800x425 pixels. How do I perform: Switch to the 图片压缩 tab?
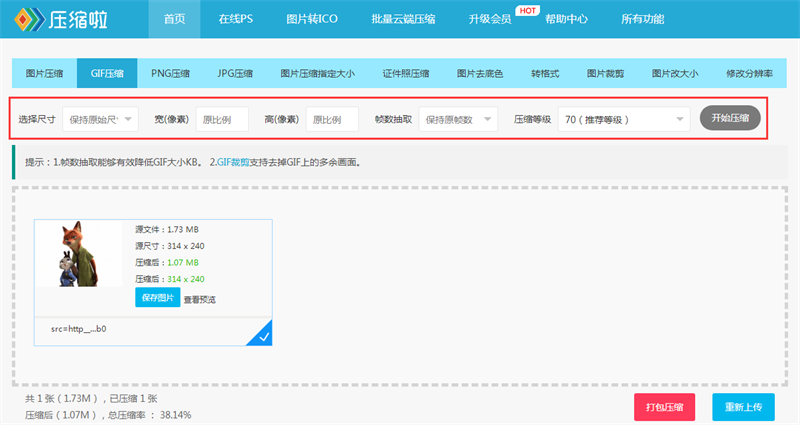click(44, 73)
